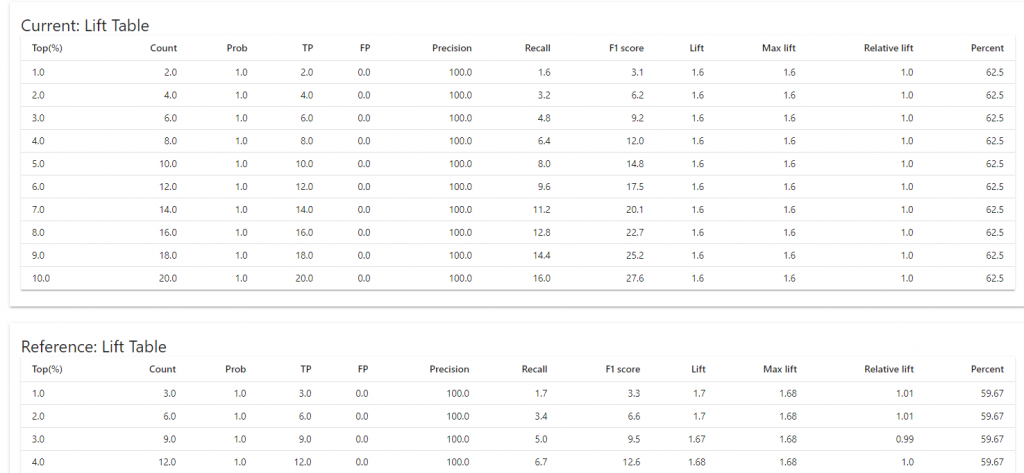Click the 27.6 F1 score cell
The height and width of the screenshot is (473, 1024).
pos(633,279)
